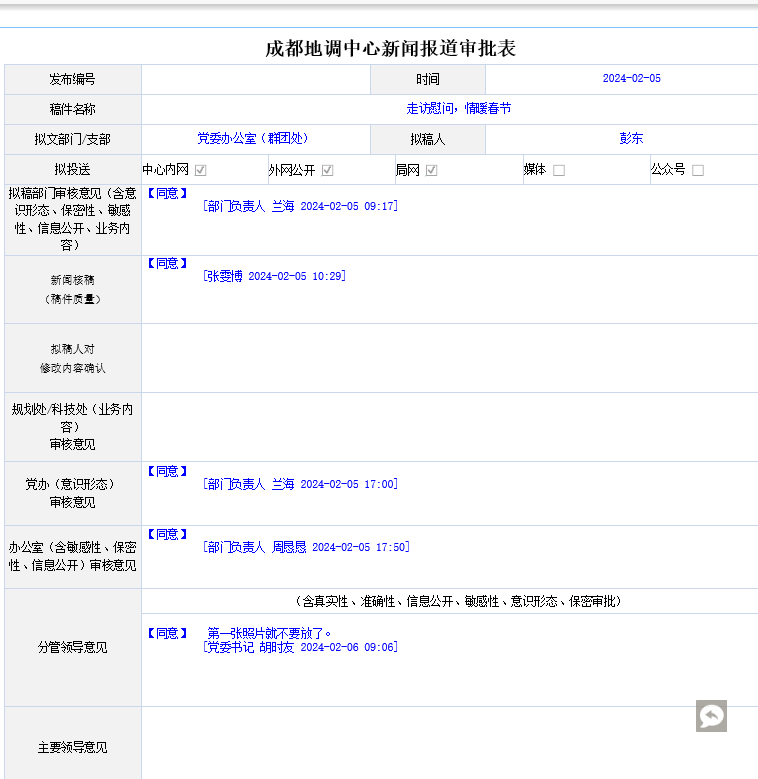Toggle the 中心内网 checkbox

tap(201, 170)
